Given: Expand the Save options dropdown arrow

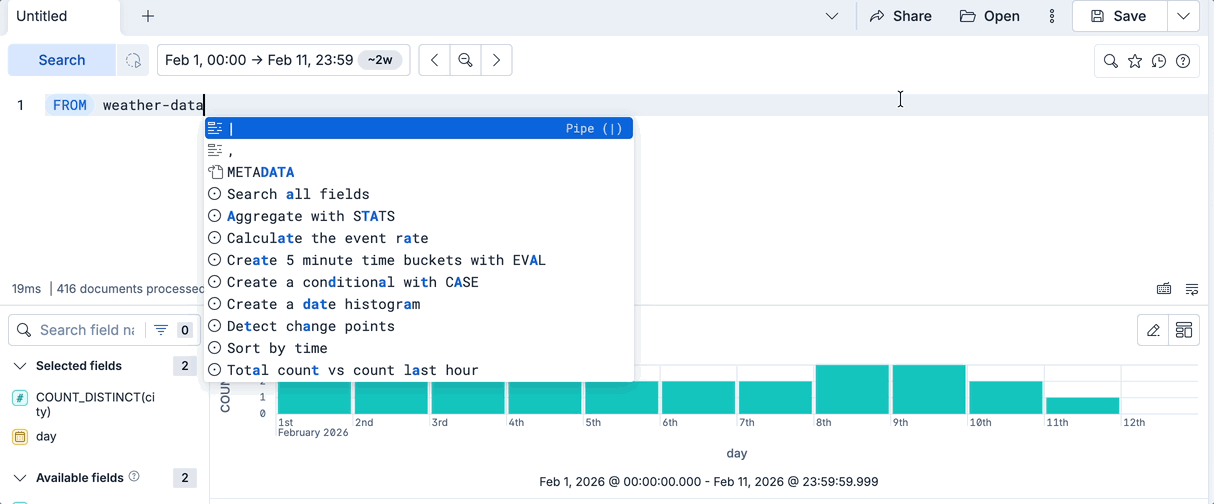Looking at the screenshot, I should point(1183,16).
